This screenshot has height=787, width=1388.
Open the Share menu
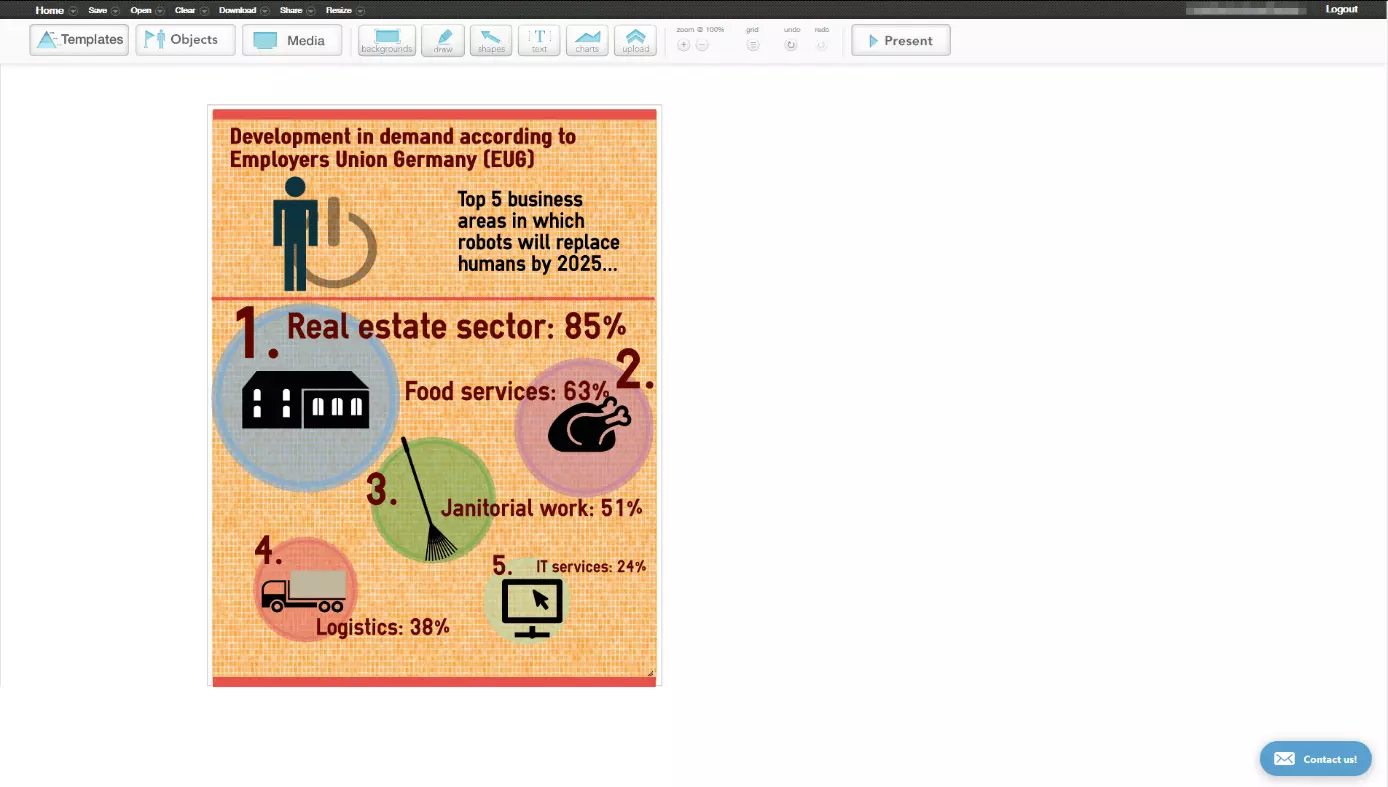291,10
